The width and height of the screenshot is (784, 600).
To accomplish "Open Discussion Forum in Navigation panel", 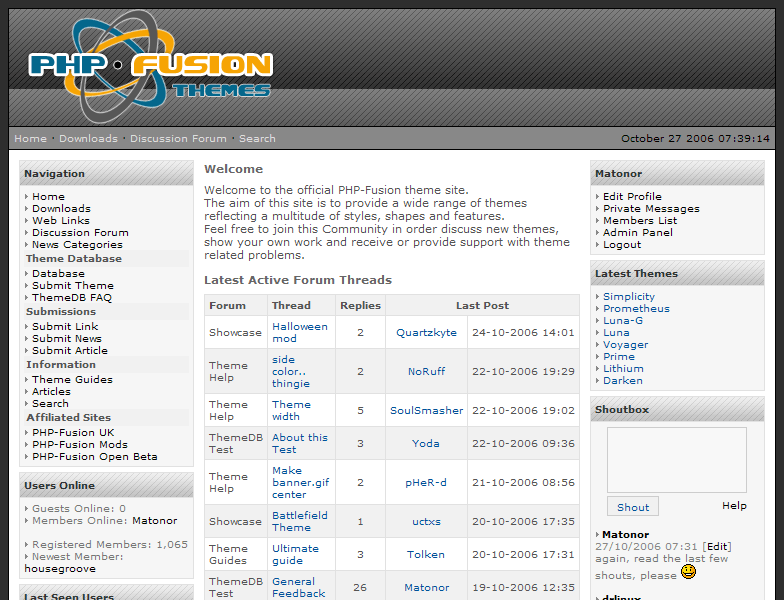I will (80, 232).
